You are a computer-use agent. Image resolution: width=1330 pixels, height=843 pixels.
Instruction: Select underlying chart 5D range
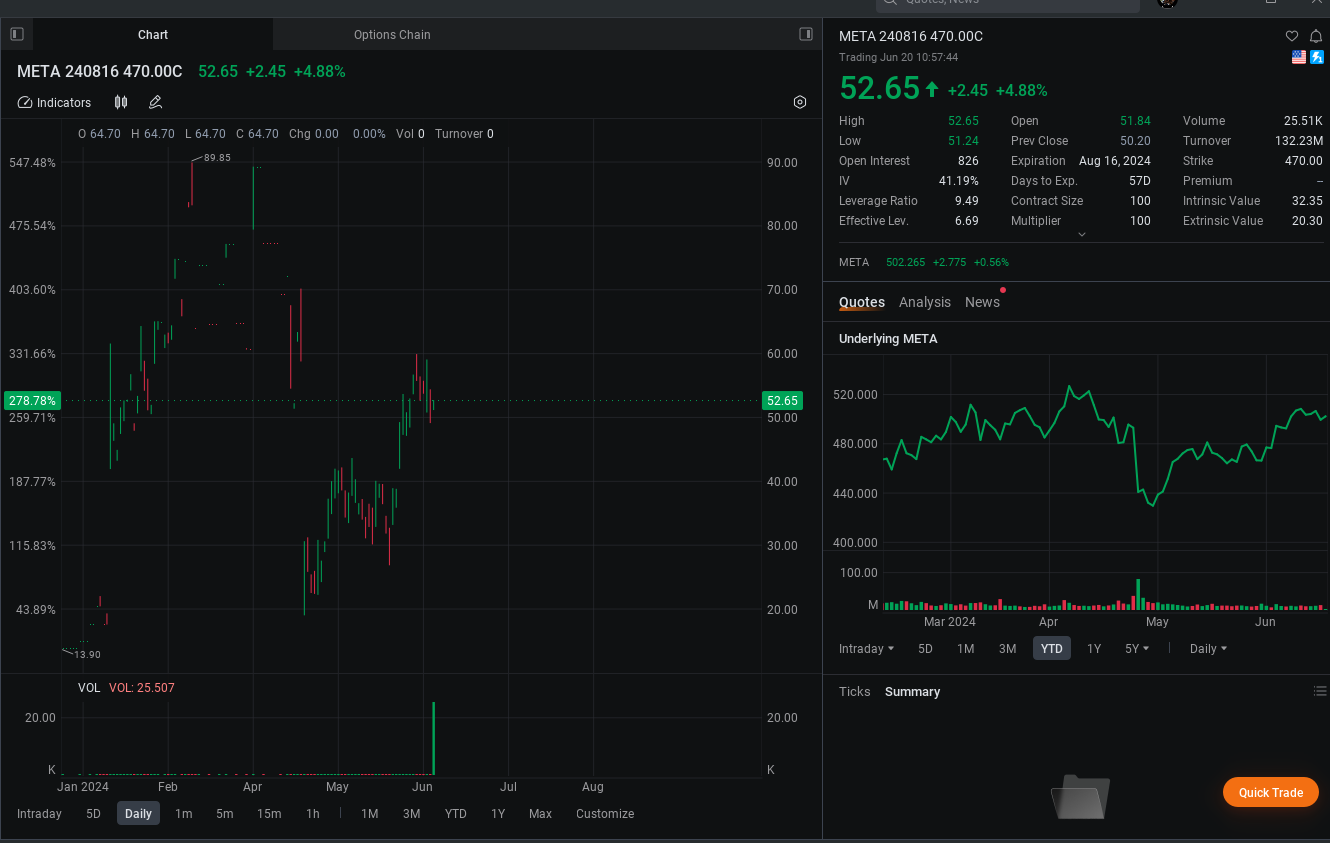(x=925, y=648)
